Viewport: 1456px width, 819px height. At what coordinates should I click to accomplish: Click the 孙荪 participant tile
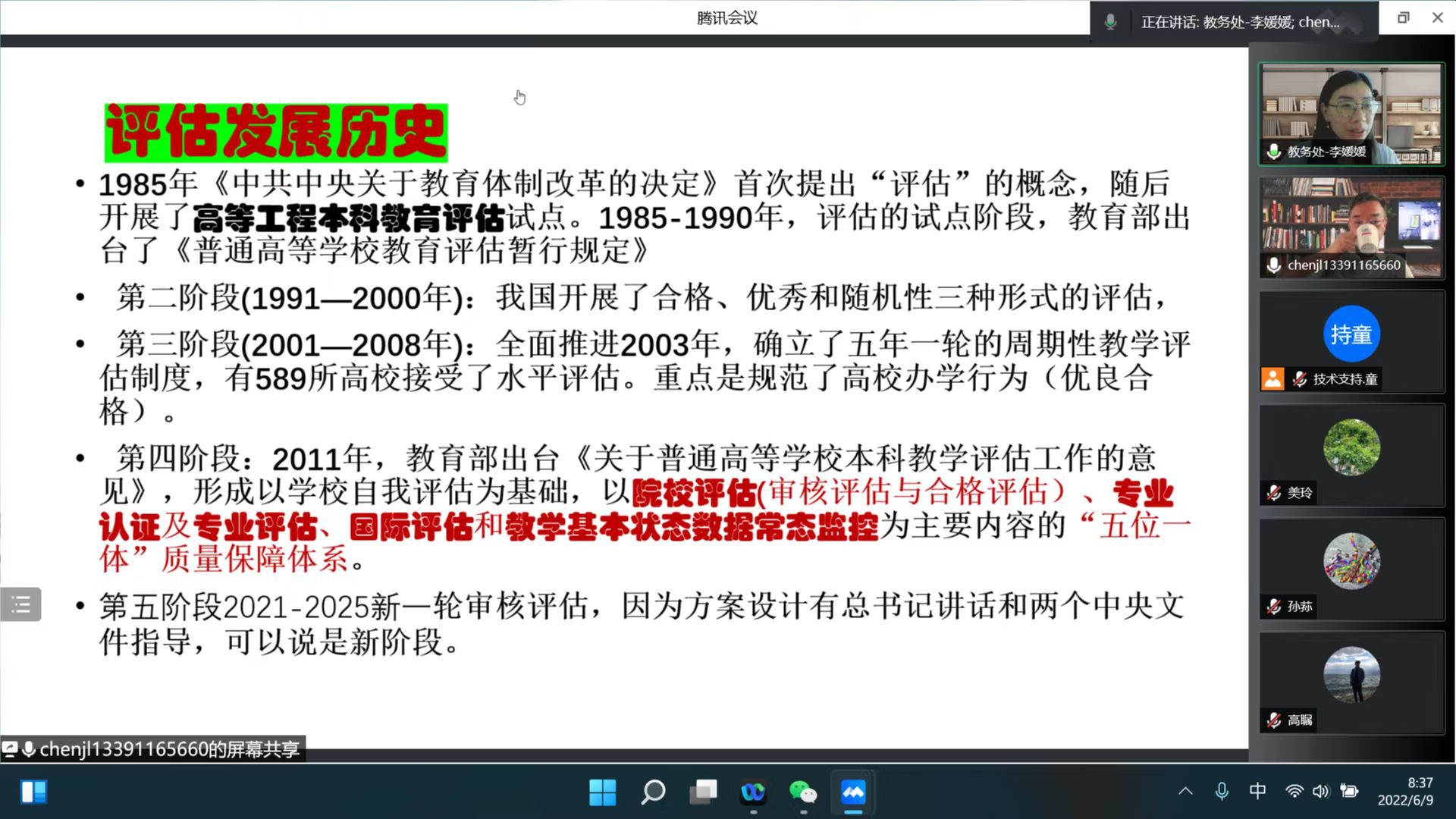[1351, 569]
